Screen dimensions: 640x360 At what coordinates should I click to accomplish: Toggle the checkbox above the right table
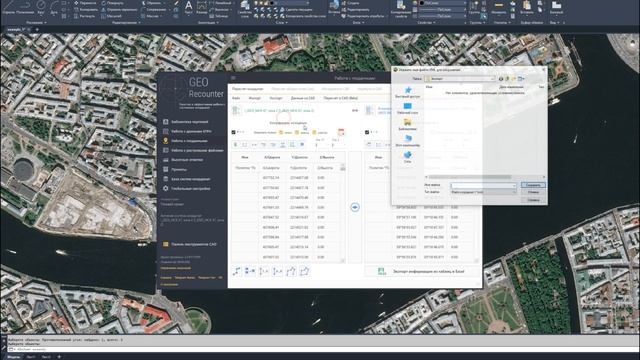click(367, 132)
